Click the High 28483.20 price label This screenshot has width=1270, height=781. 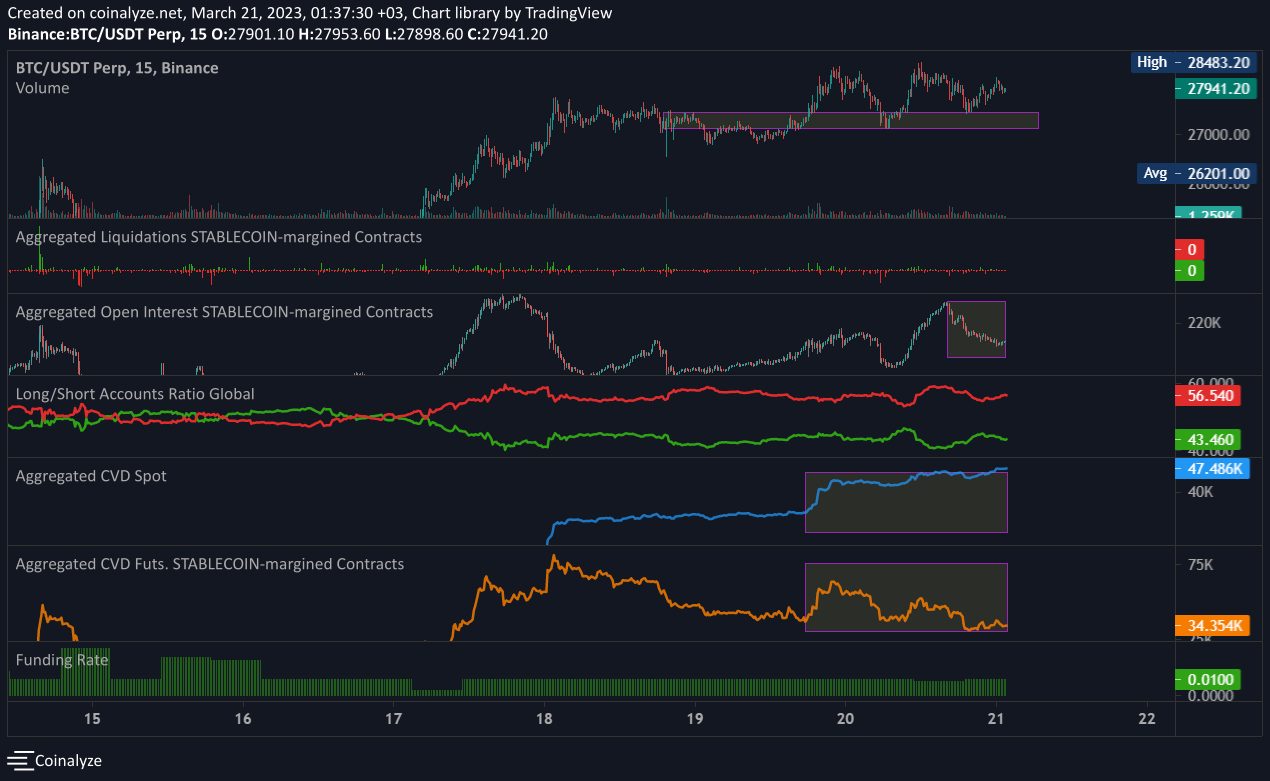[1192, 62]
